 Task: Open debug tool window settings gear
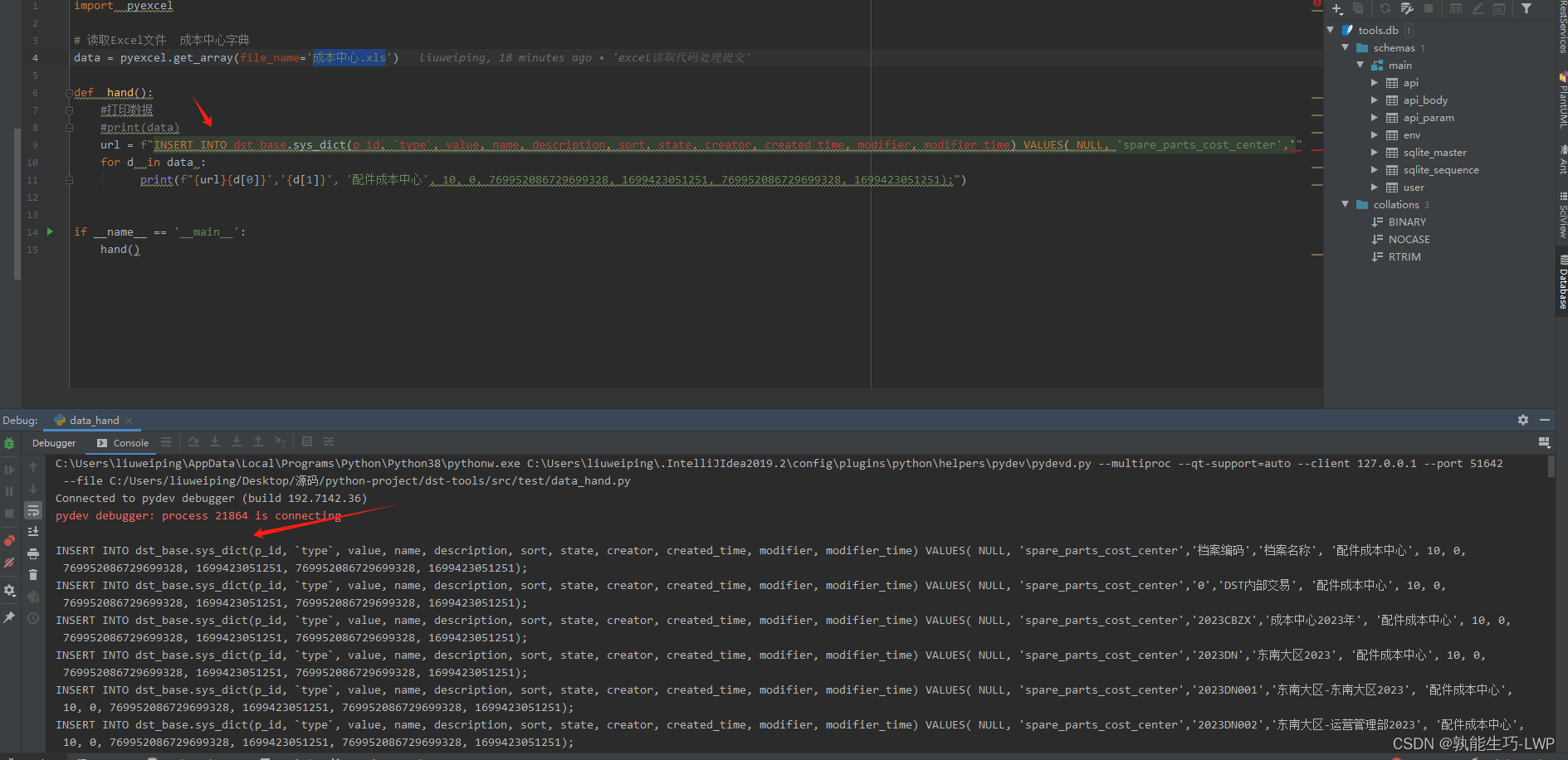point(1523,420)
